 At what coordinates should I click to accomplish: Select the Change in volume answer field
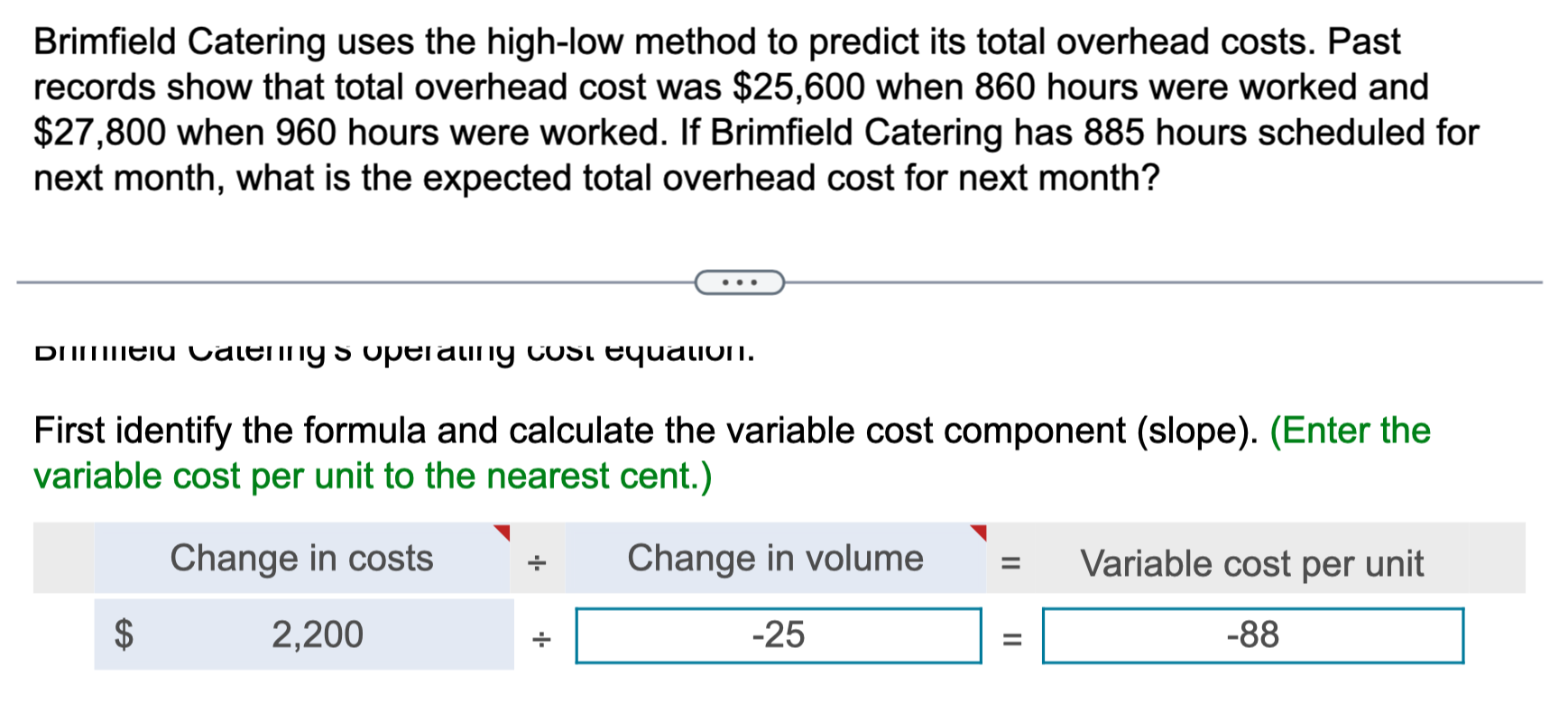click(779, 636)
